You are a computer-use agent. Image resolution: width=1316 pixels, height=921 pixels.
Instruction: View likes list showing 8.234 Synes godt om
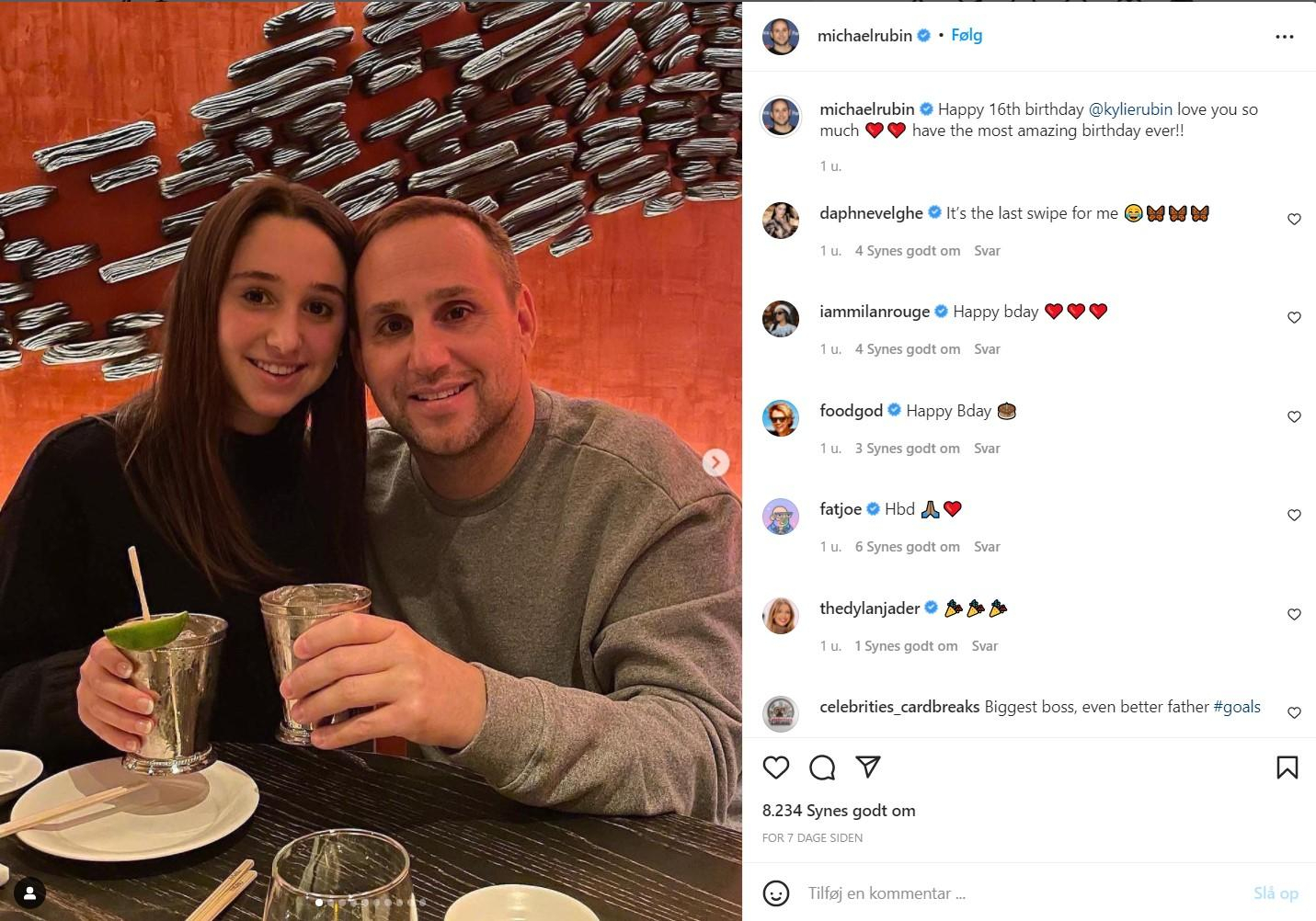839,811
